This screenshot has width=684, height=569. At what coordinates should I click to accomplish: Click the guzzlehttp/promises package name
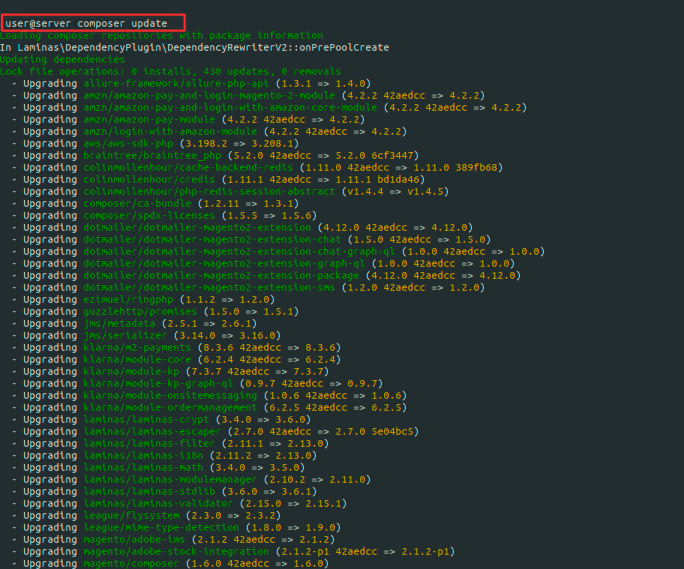click(x=140, y=312)
